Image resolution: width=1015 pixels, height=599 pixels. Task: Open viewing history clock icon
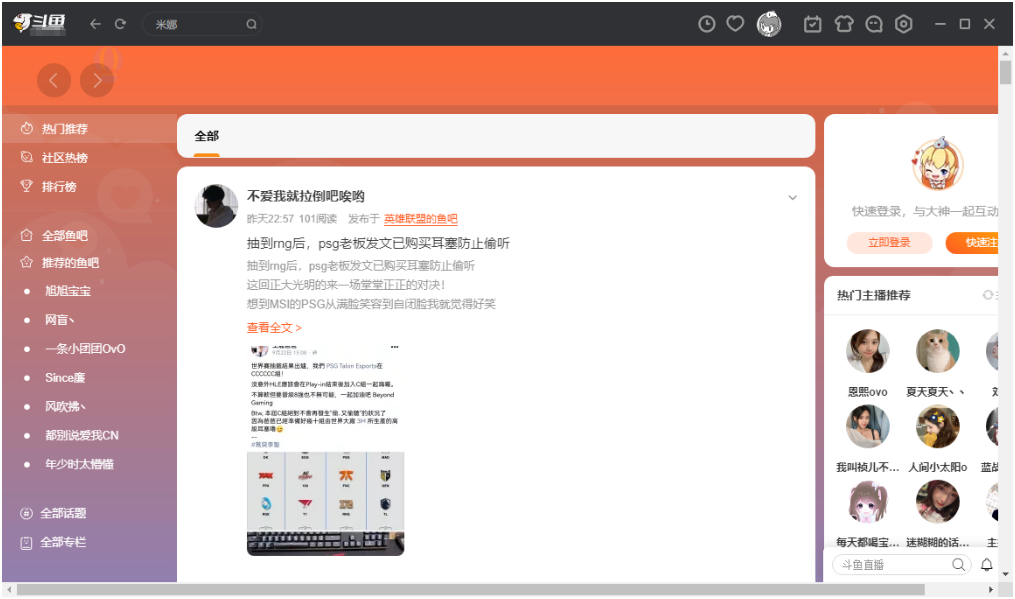707,24
